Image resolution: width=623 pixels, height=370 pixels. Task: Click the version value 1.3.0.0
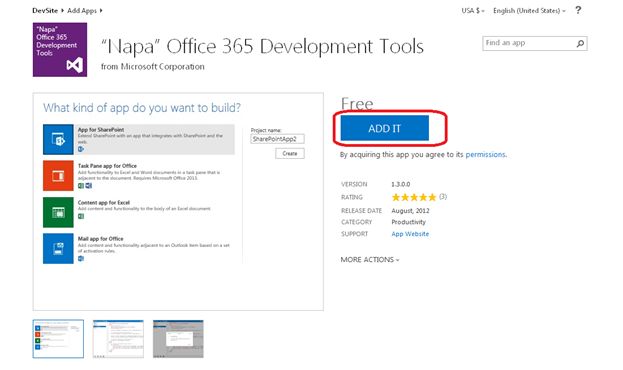pos(400,184)
